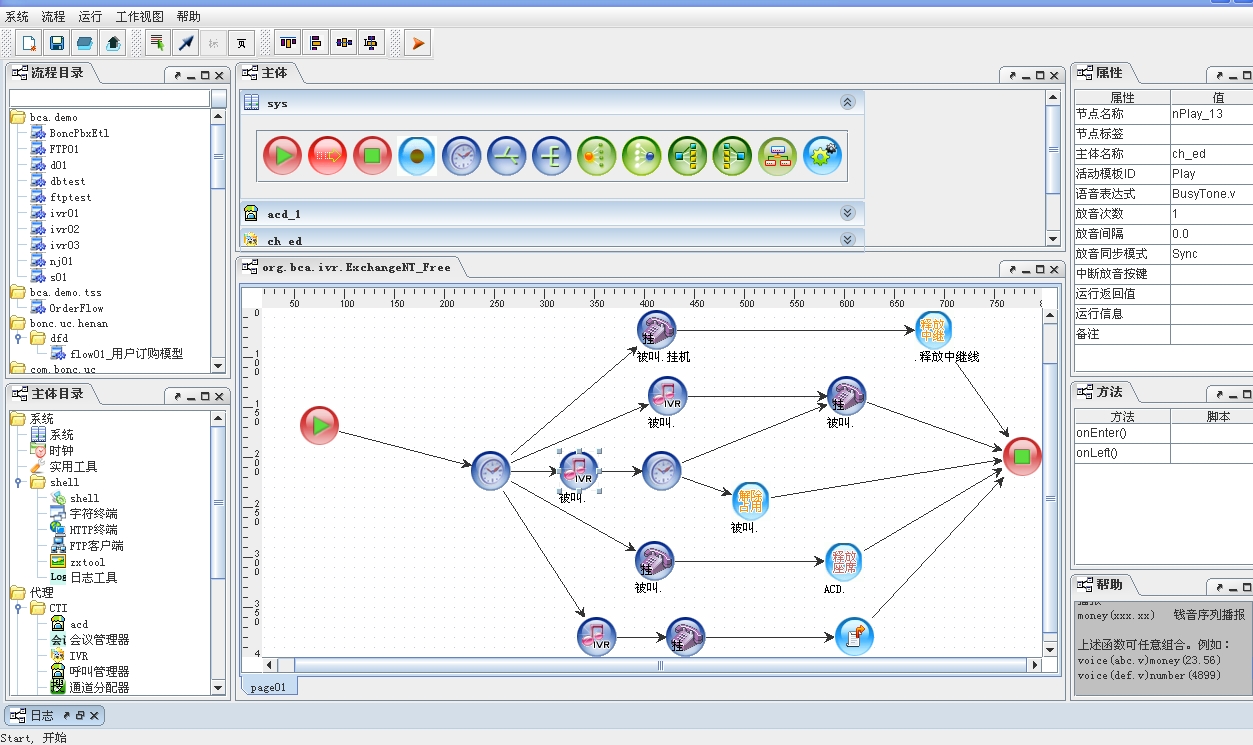Expand the ch_ed palette section
1253x745 pixels.
coord(847,239)
